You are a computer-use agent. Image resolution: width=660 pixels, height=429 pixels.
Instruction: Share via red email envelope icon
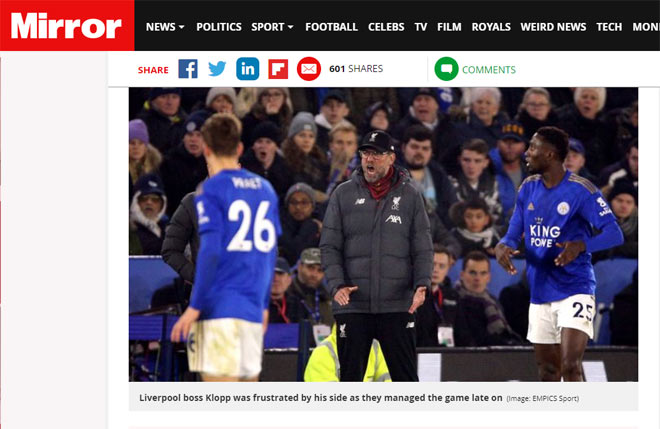point(309,69)
